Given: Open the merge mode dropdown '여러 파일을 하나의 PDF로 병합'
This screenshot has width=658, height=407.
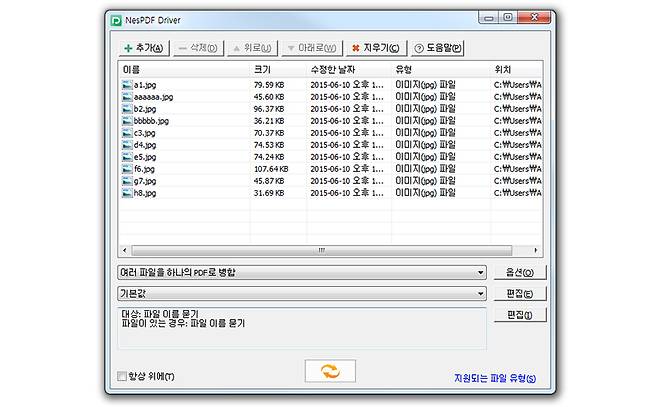Looking at the screenshot, I should pos(302,272).
